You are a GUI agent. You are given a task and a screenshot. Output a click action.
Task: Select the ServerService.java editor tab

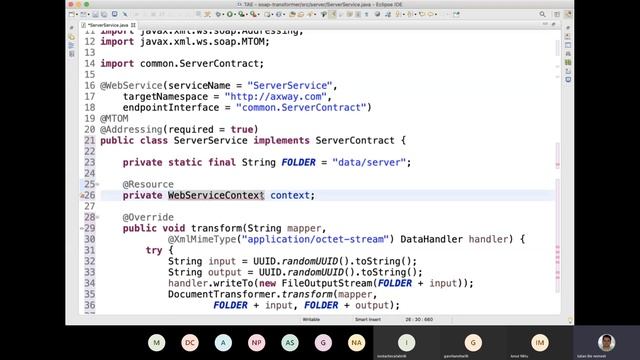coord(108,25)
